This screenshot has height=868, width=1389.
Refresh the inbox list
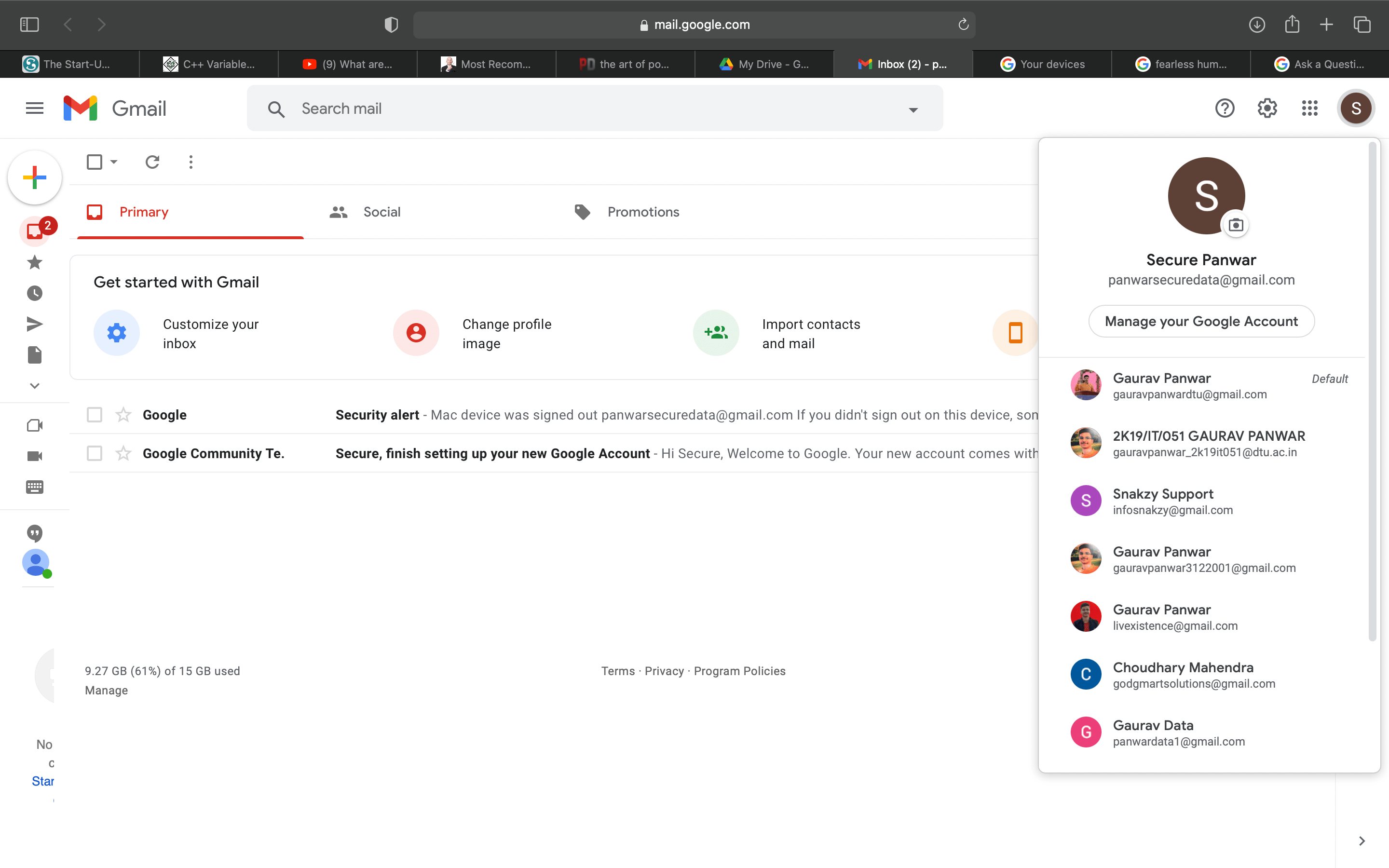coord(152,162)
